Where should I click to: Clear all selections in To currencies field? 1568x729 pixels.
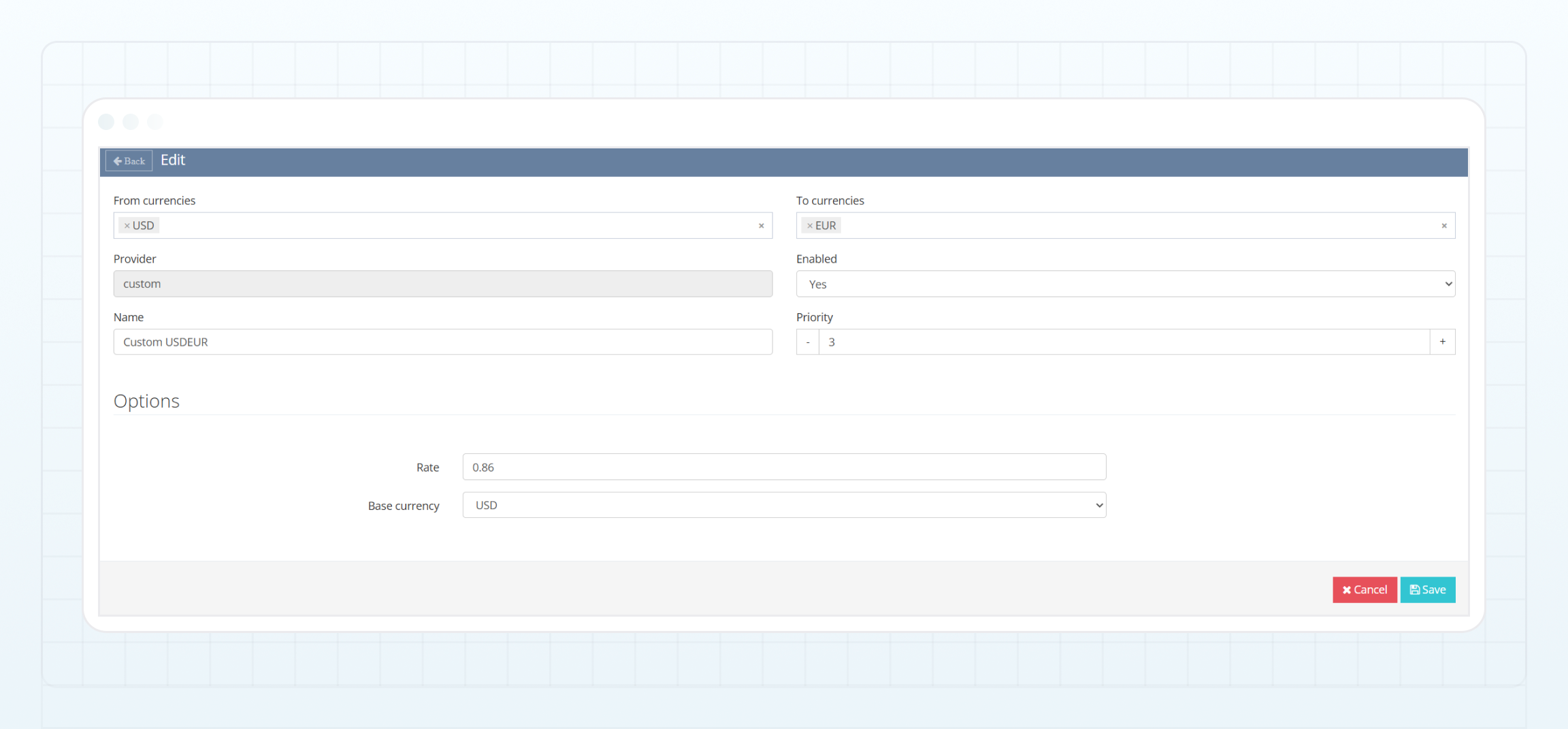pos(1444,225)
